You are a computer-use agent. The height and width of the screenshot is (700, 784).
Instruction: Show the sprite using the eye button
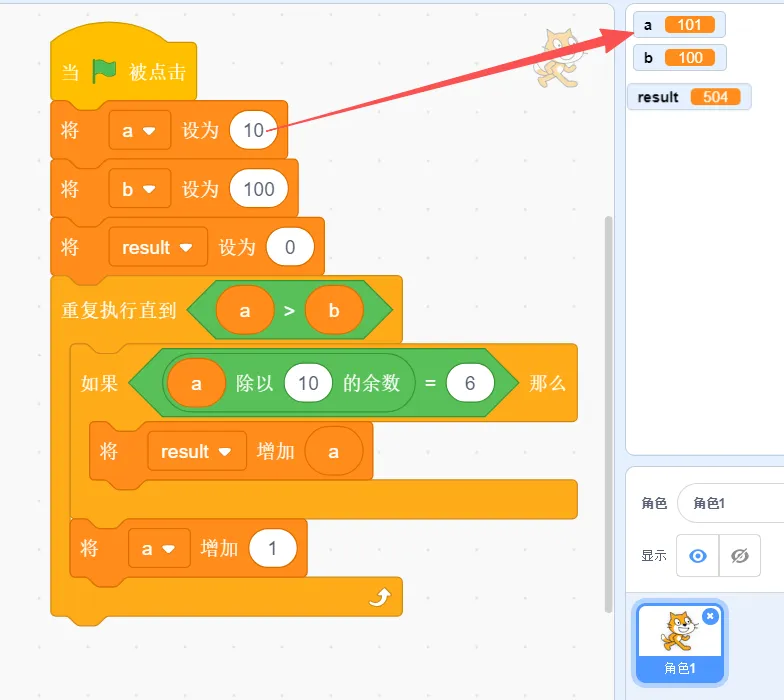[698, 556]
